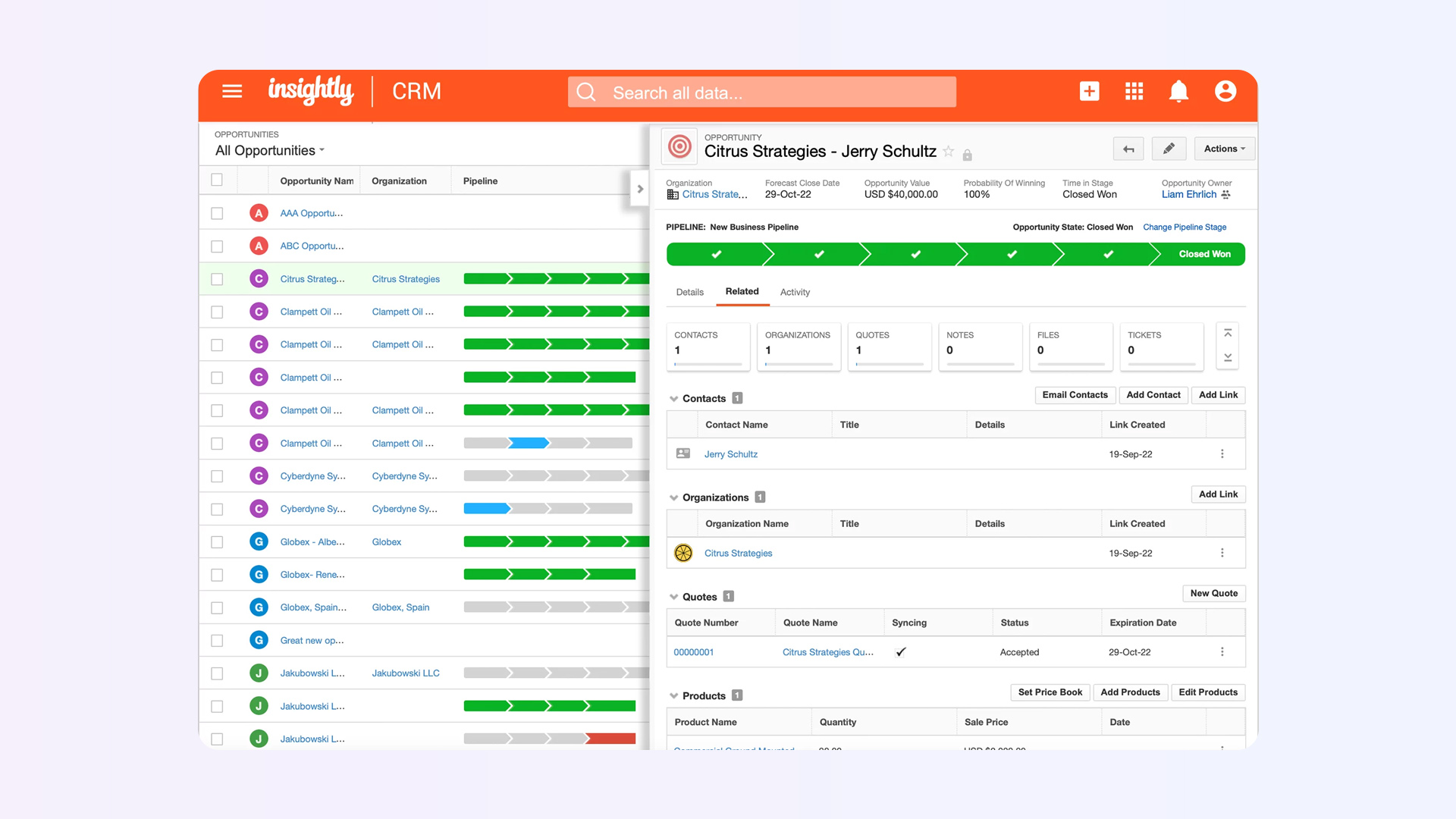
Task: Click Change Pipeline Stage link
Action: (1184, 227)
